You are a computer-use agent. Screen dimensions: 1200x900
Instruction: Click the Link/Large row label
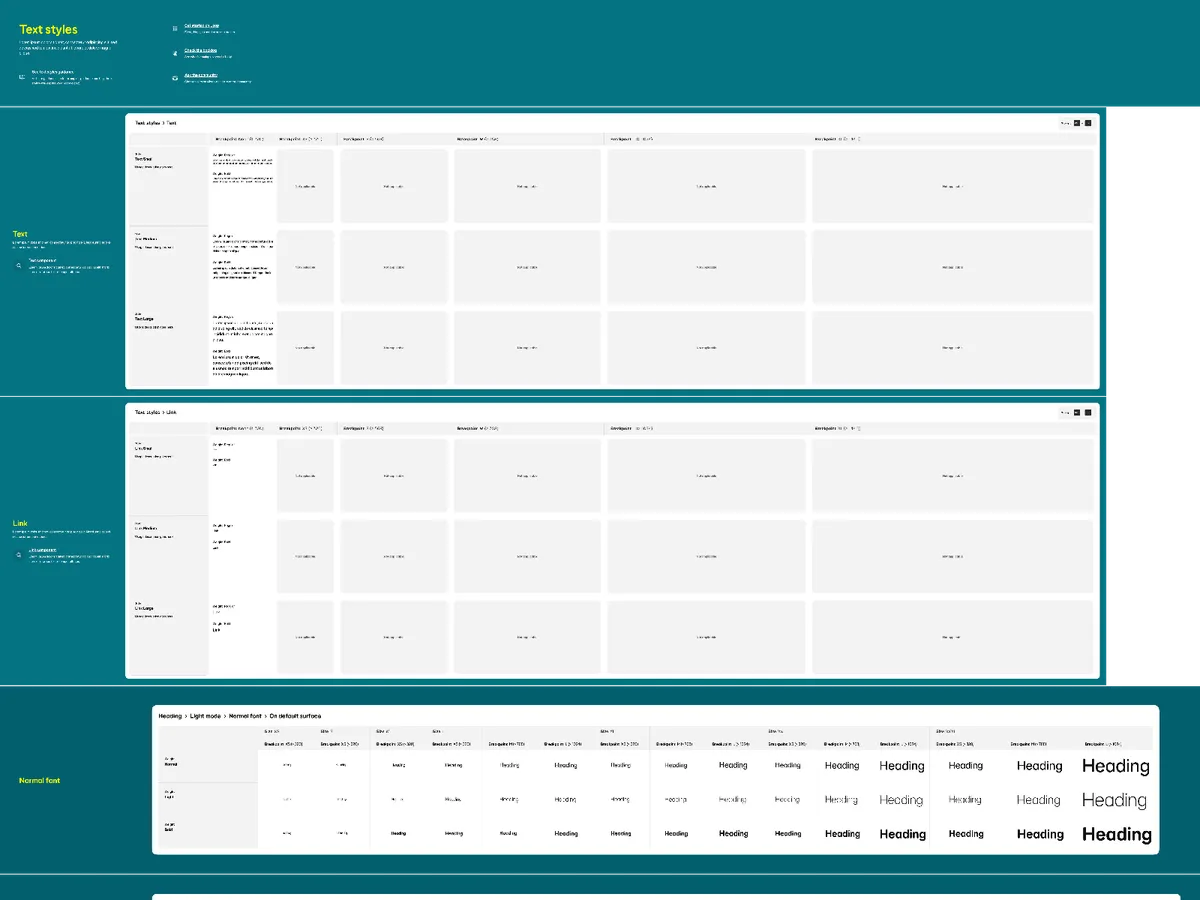click(x=145, y=607)
